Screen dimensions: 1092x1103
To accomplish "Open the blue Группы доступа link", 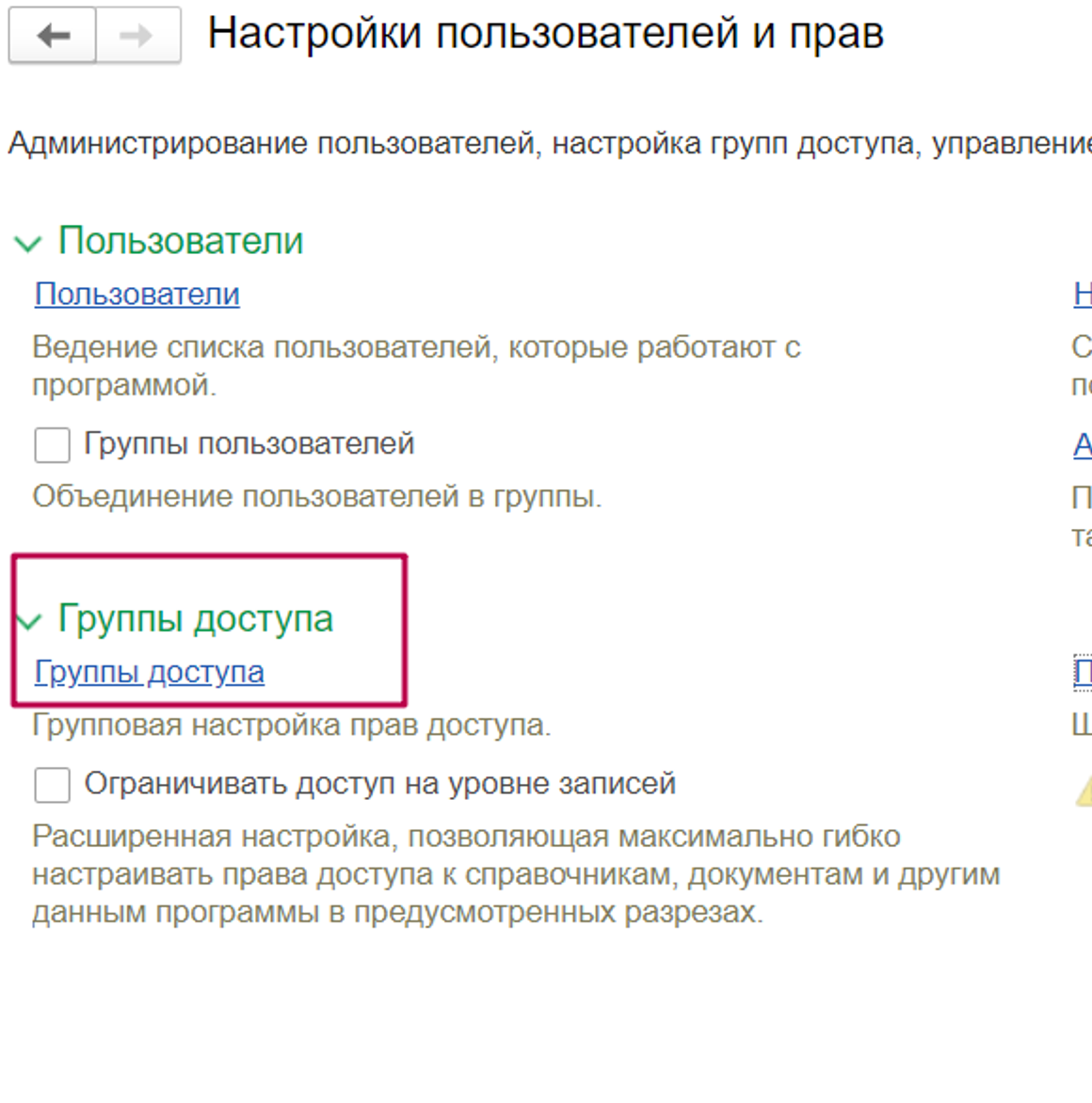I will [150, 672].
